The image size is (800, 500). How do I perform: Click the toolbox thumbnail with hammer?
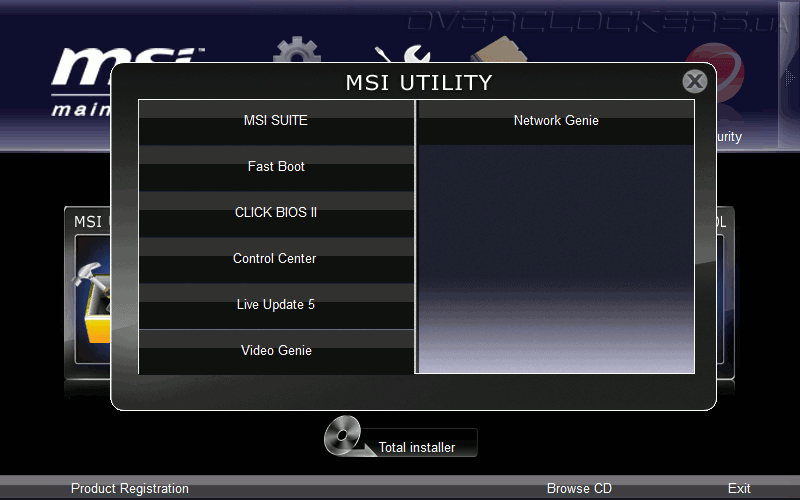click(93, 301)
